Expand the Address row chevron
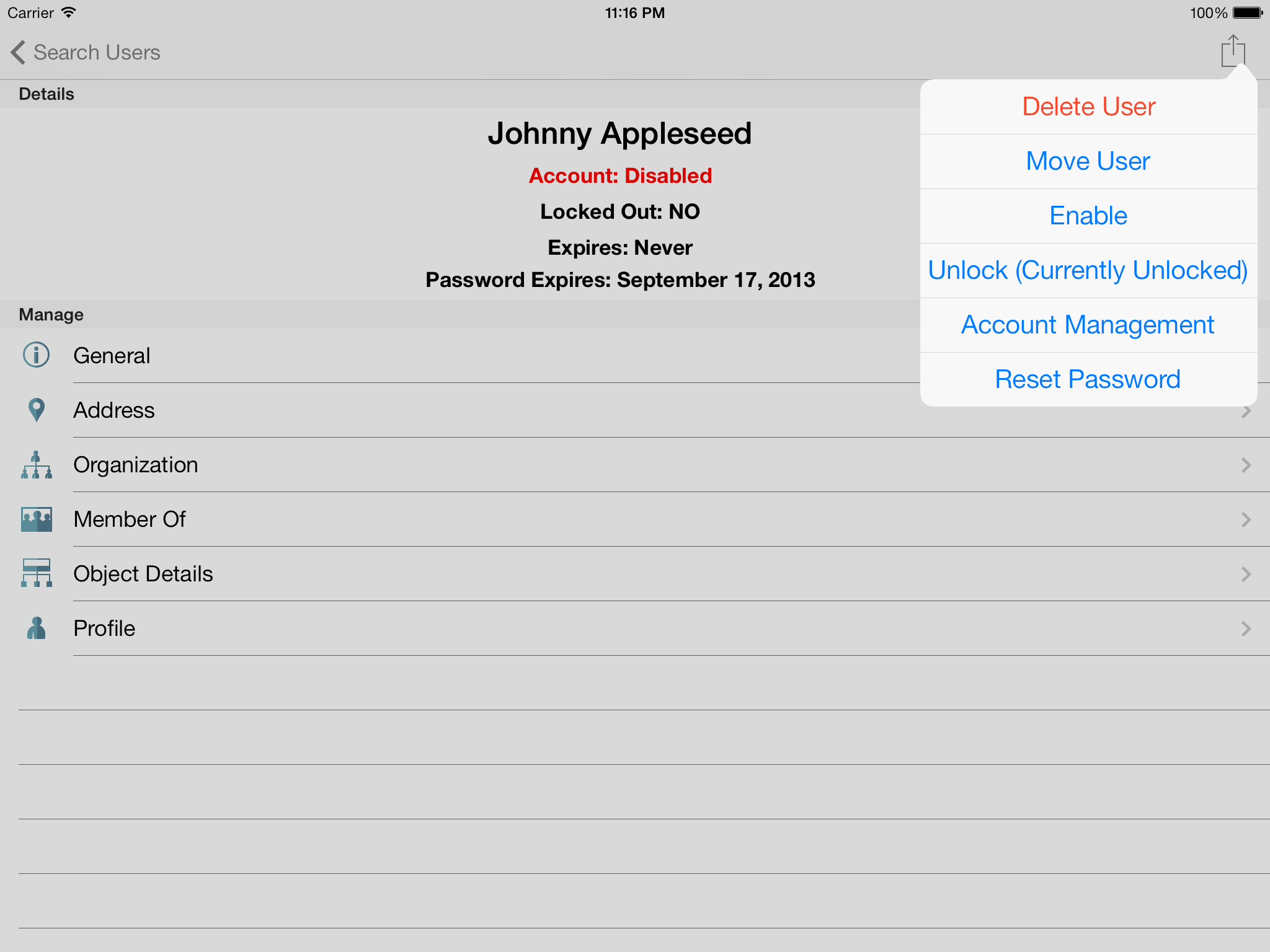Viewport: 1270px width, 952px height. [x=1246, y=412]
